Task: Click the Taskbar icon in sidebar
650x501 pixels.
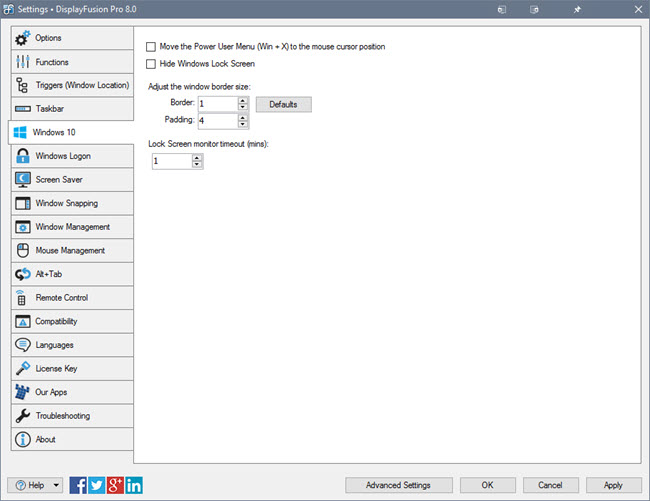Action: 23,109
